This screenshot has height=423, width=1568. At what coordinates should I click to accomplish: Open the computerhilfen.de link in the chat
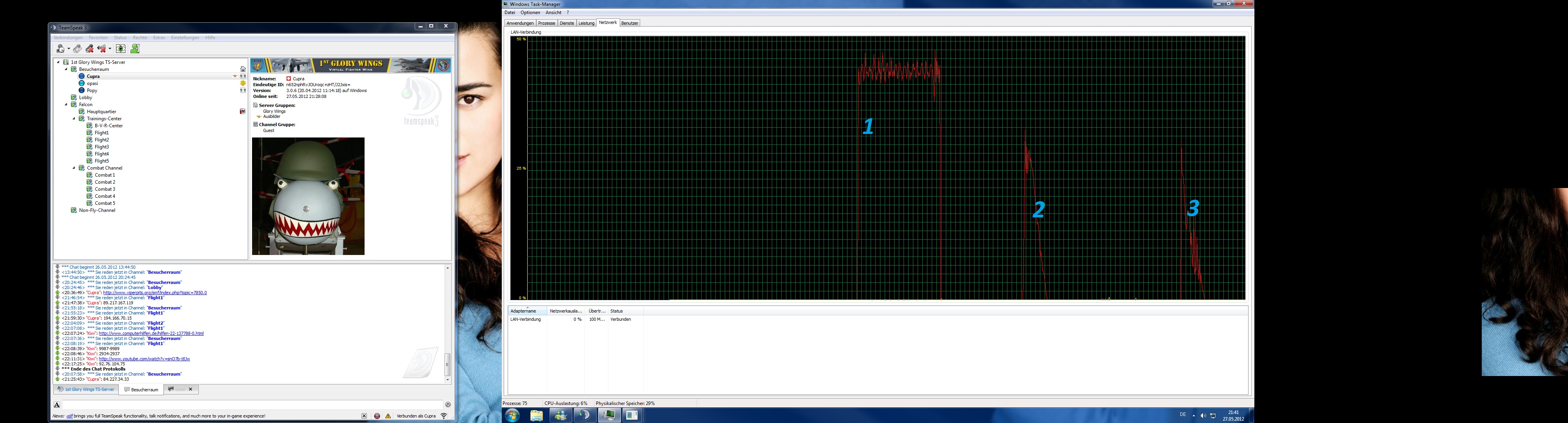151,334
